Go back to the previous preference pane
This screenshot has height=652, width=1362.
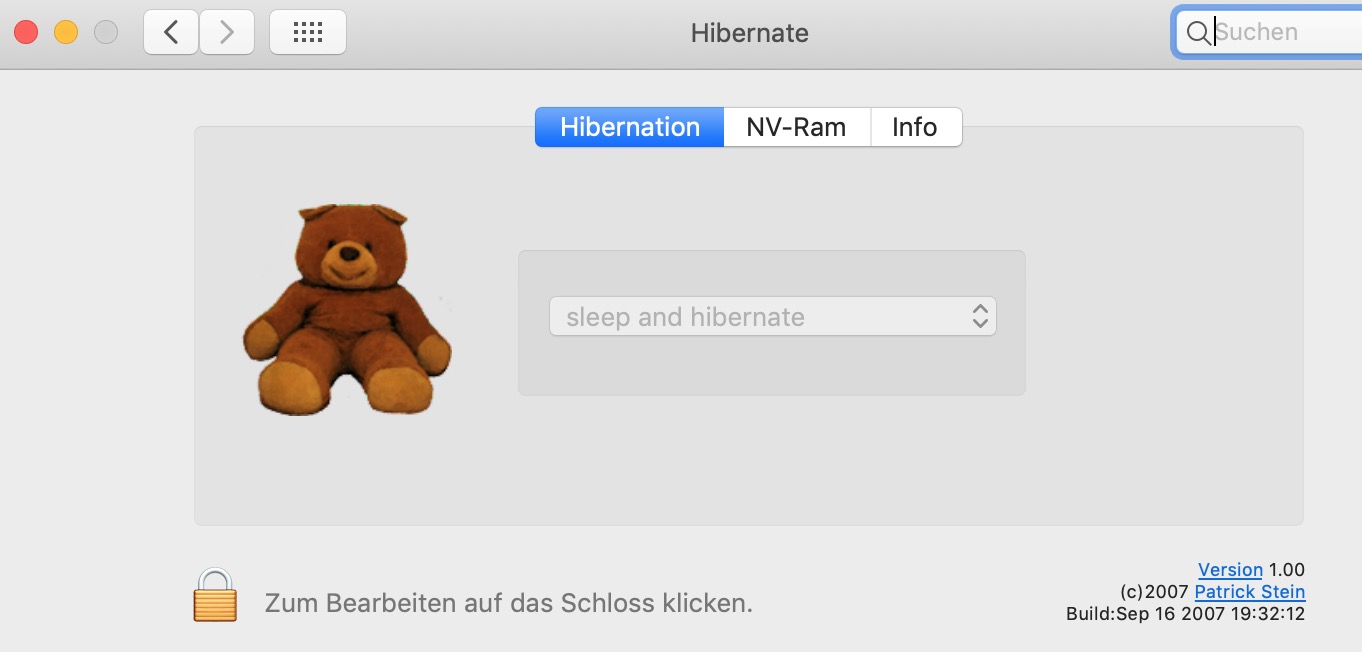coord(171,32)
